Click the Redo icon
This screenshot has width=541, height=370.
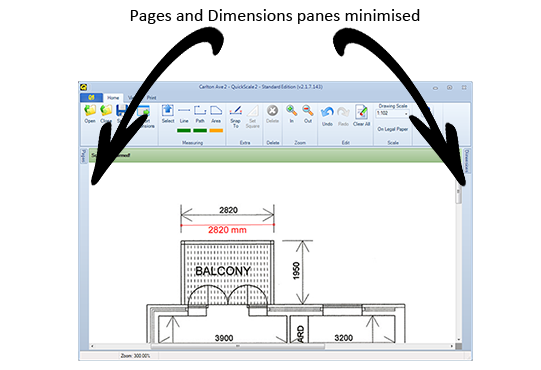343,116
